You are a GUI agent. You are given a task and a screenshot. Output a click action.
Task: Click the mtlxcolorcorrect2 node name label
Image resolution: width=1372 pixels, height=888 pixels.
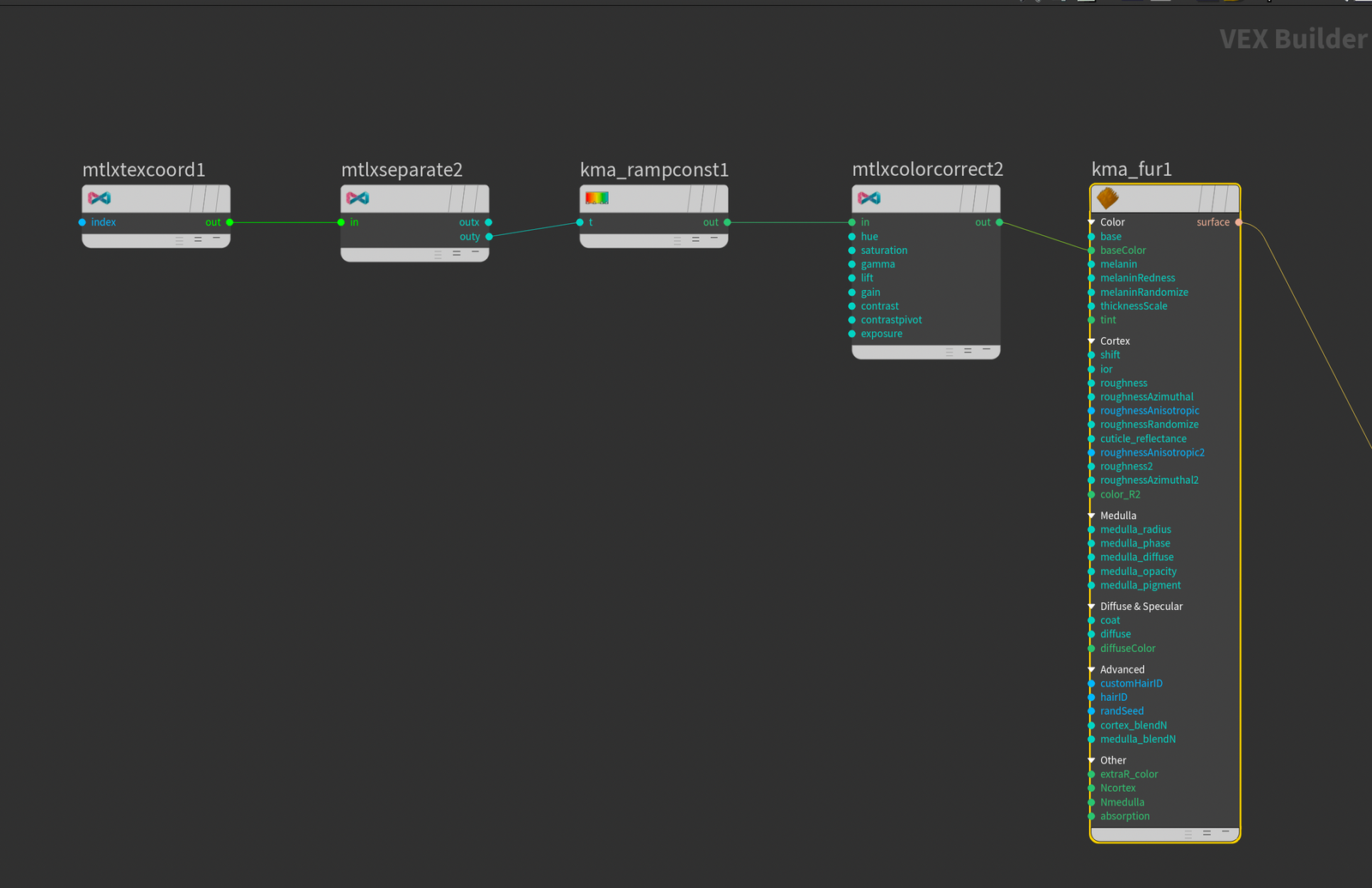tap(927, 170)
